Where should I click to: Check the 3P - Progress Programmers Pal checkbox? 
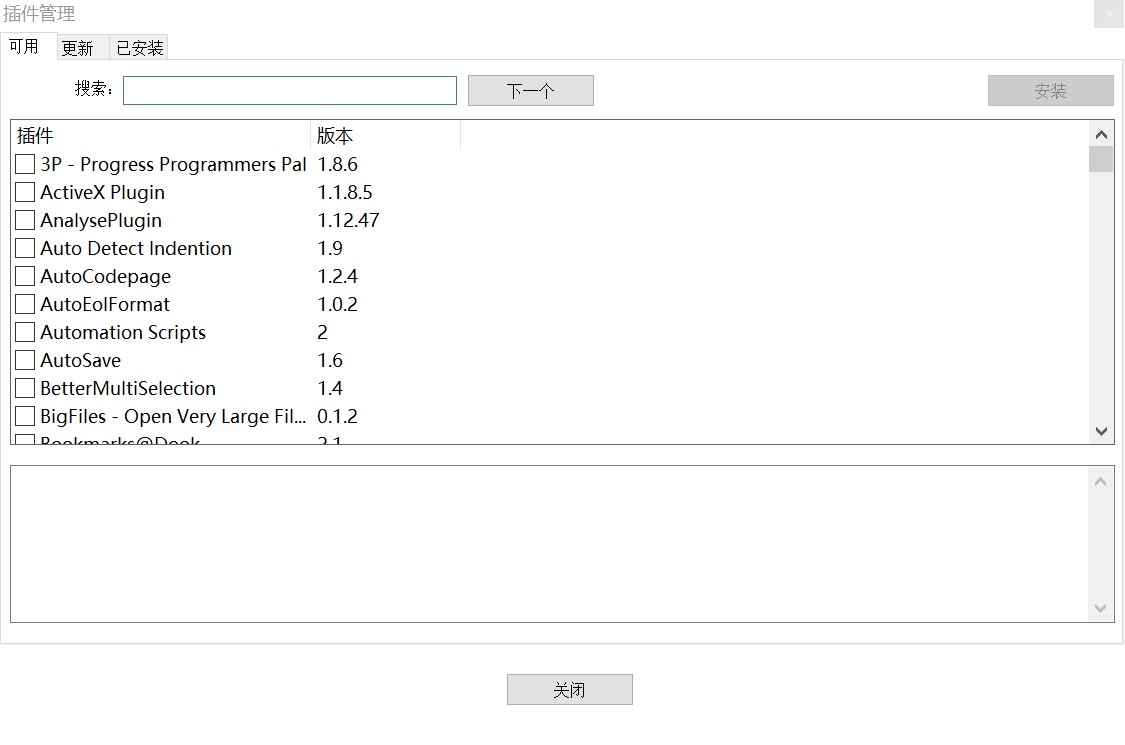click(x=25, y=164)
